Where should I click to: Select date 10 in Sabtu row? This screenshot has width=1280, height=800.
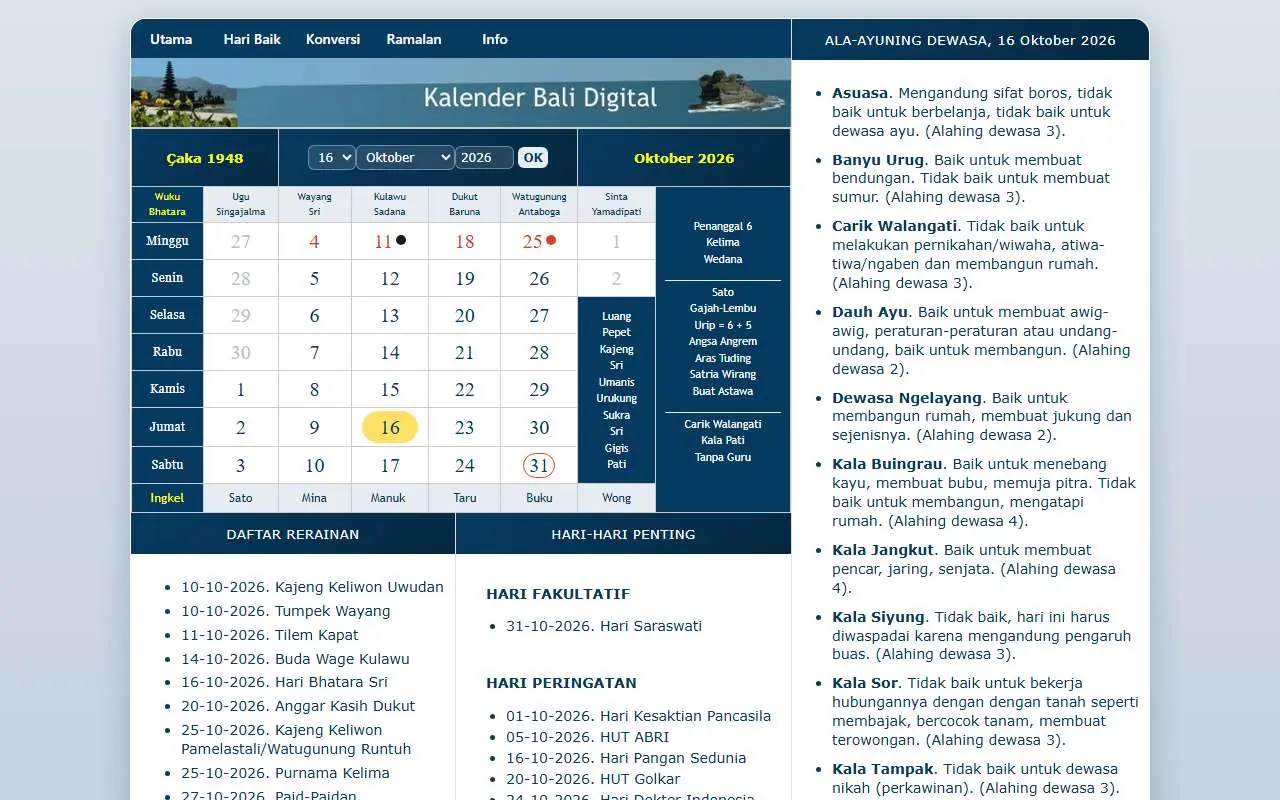(x=314, y=465)
